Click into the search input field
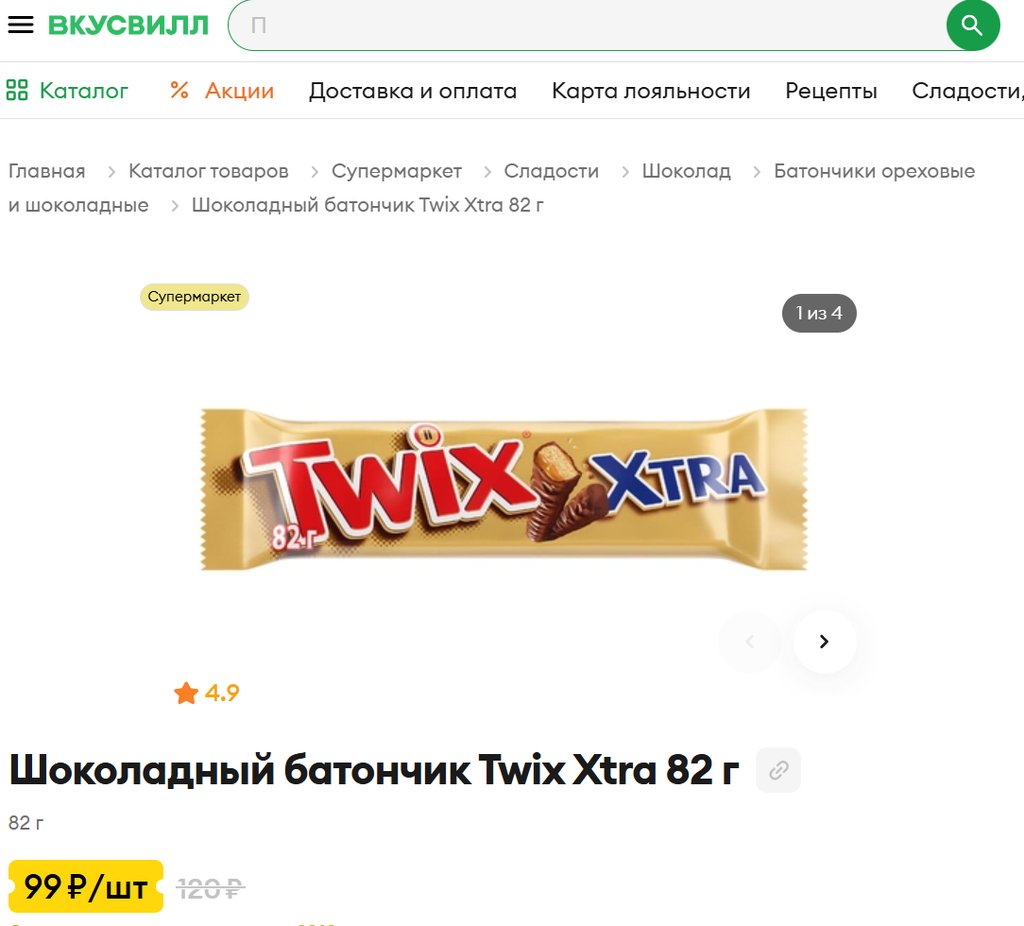Image resolution: width=1024 pixels, height=926 pixels. [x=588, y=25]
